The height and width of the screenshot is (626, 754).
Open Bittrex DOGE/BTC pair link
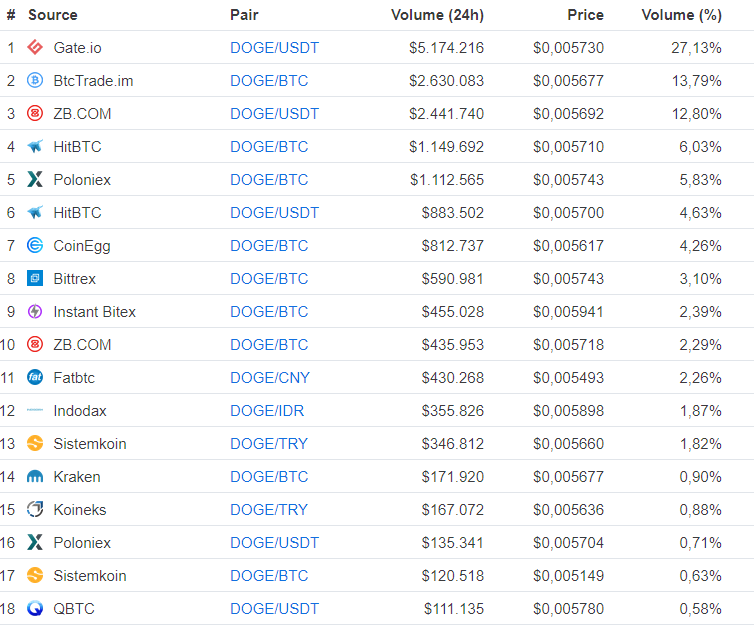point(269,279)
